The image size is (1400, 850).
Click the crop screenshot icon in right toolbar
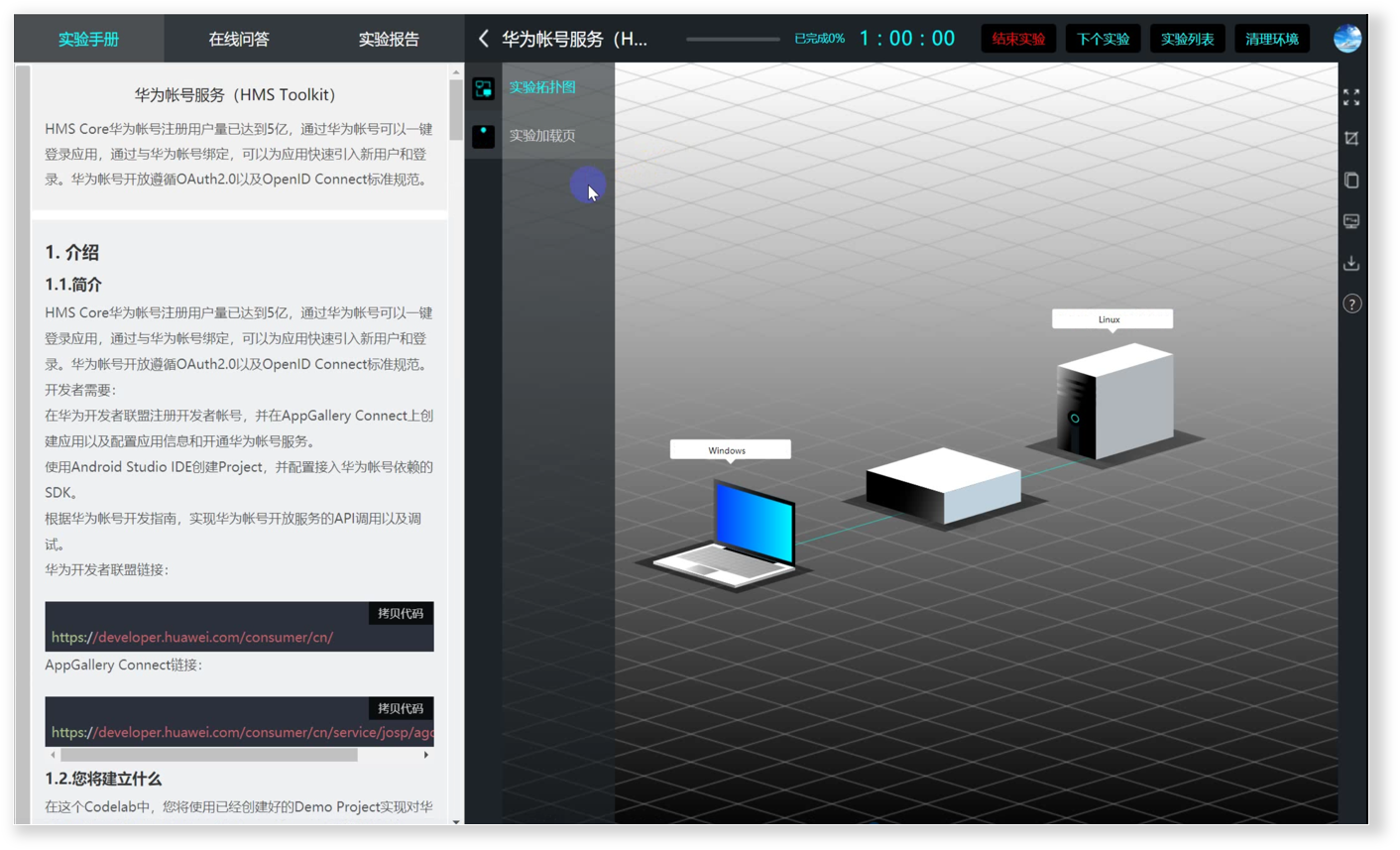coord(1351,139)
